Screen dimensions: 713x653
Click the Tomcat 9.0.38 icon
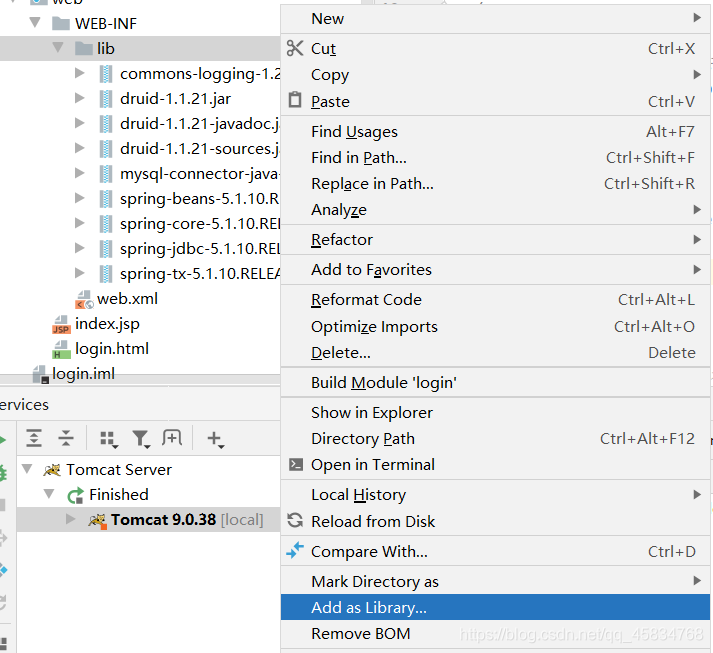tap(97, 520)
